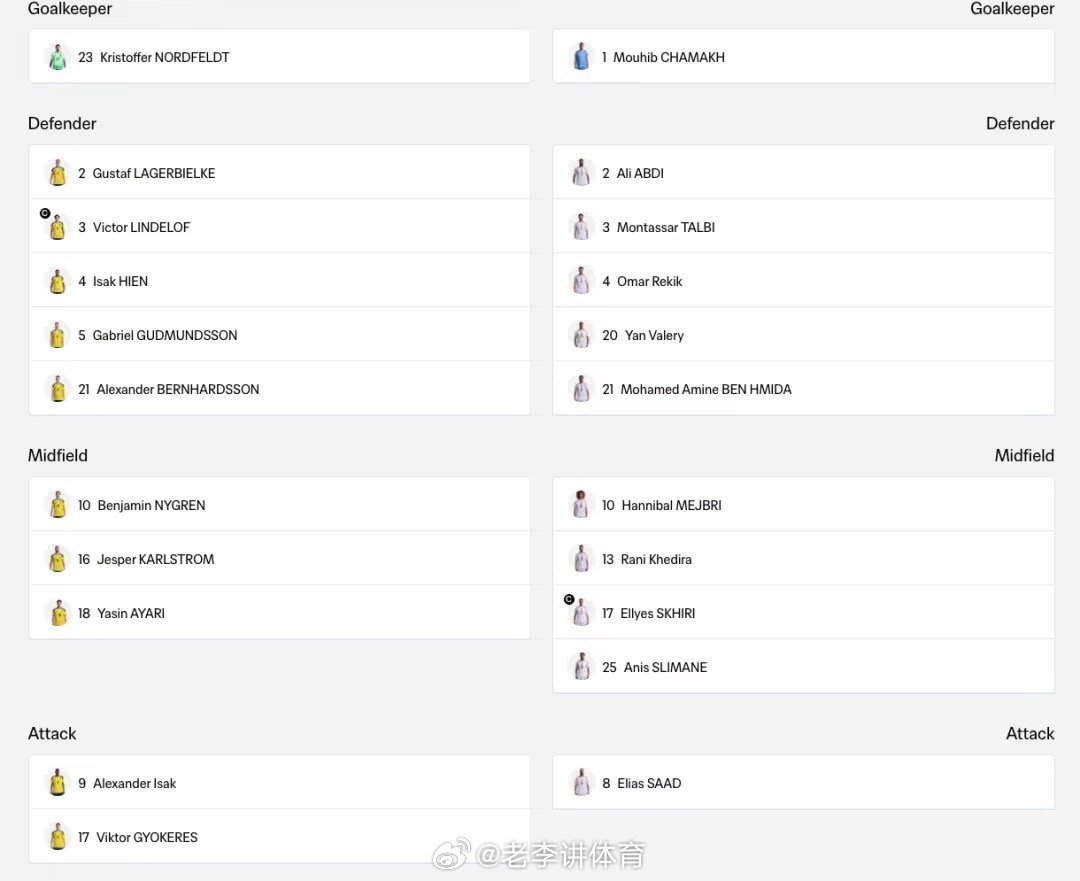Select text 'Ellyes SKHIRI'

tap(658, 613)
